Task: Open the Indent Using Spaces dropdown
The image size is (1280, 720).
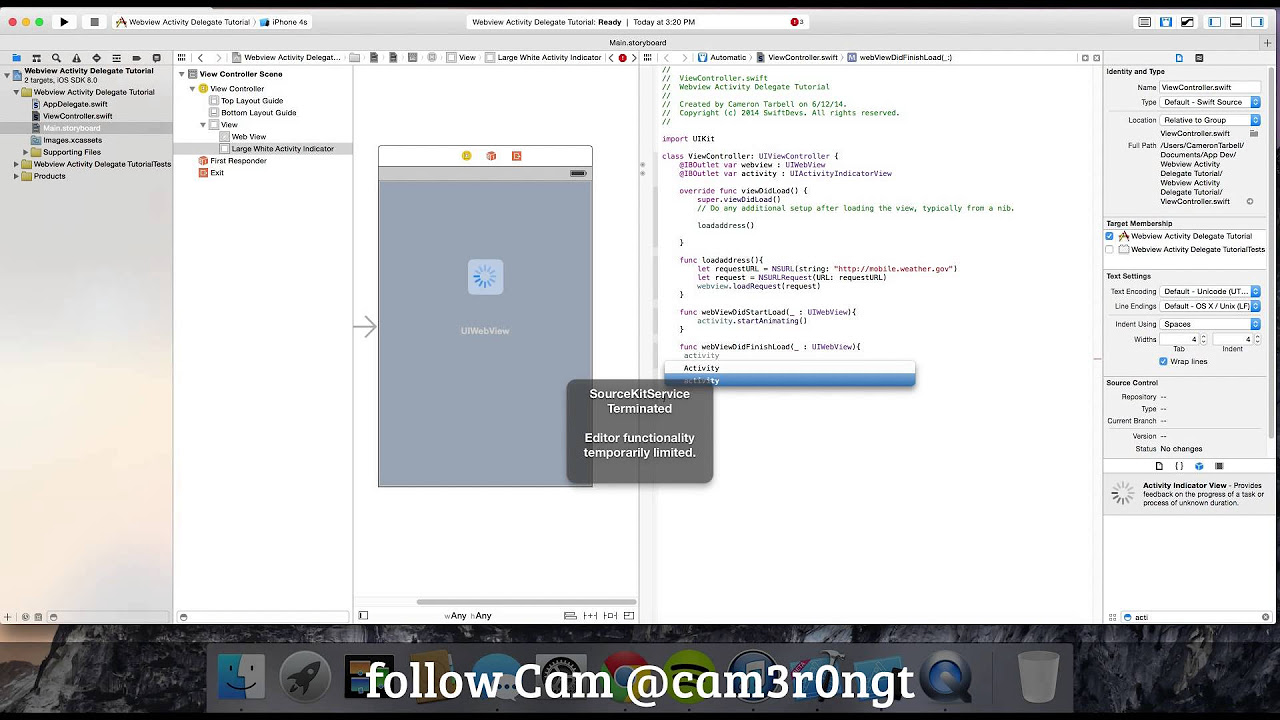Action: [1210, 324]
